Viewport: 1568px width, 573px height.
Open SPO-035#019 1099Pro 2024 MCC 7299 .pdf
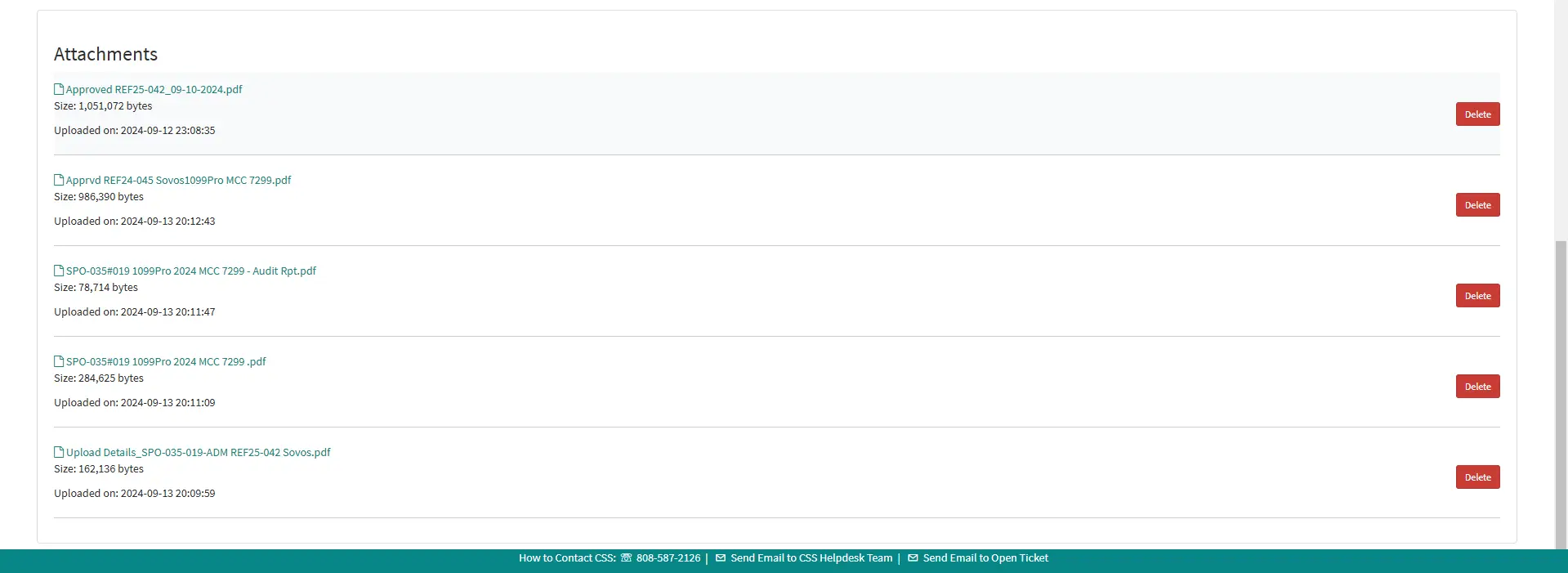click(x=166, y=362)
